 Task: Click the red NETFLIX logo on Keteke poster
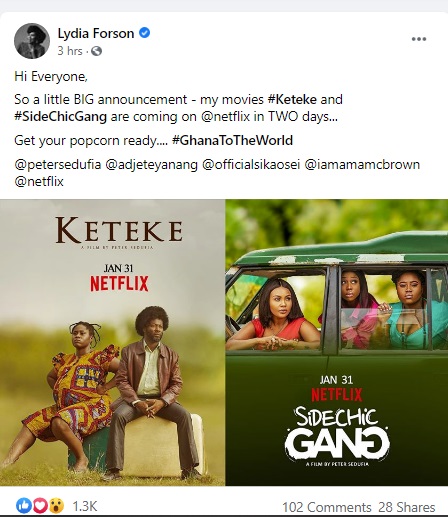119,284
